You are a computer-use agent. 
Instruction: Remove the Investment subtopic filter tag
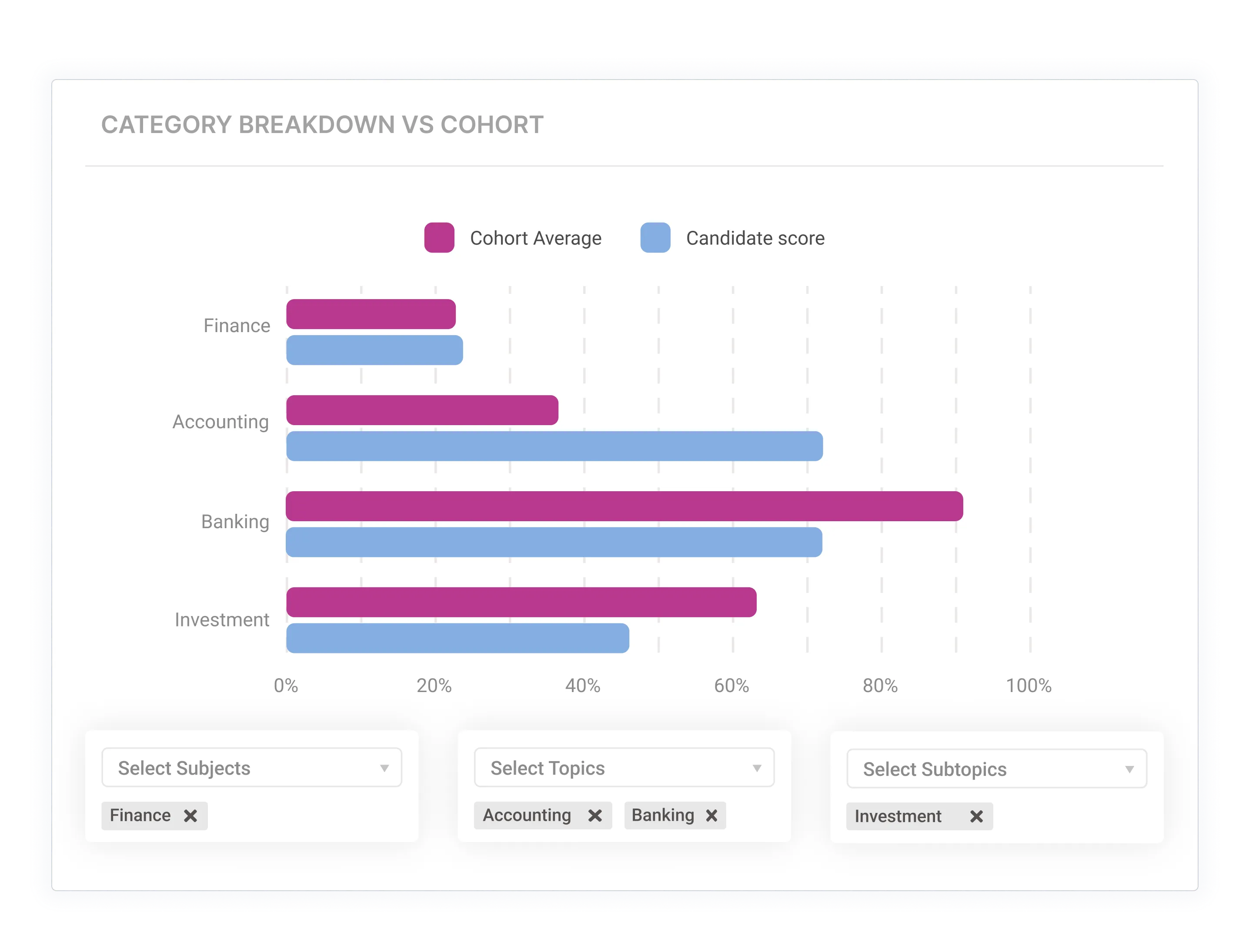(x=977, y=816)
